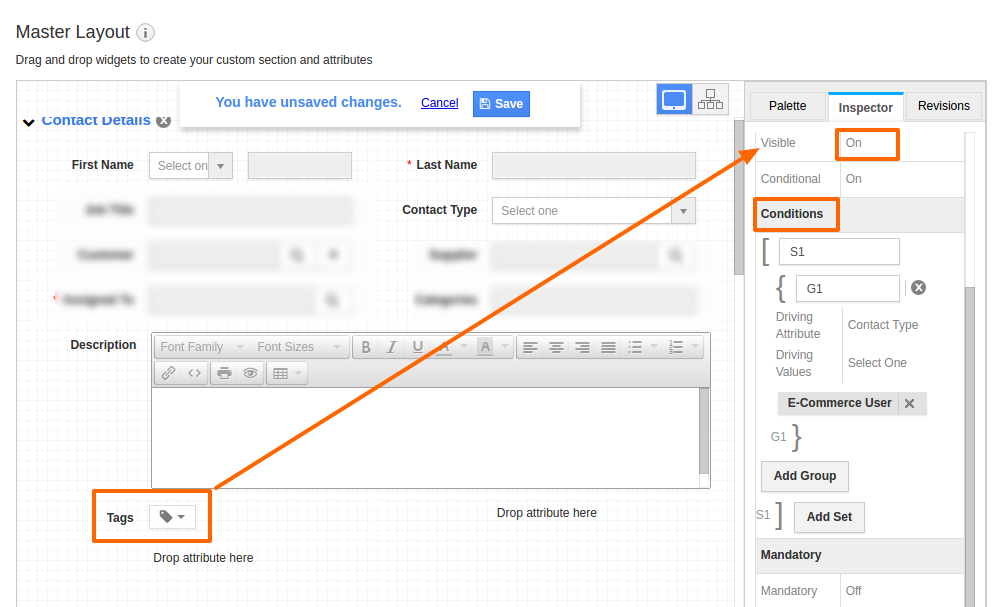
Task: Toggle the Conditional setting value
Action: click(854, 179)
